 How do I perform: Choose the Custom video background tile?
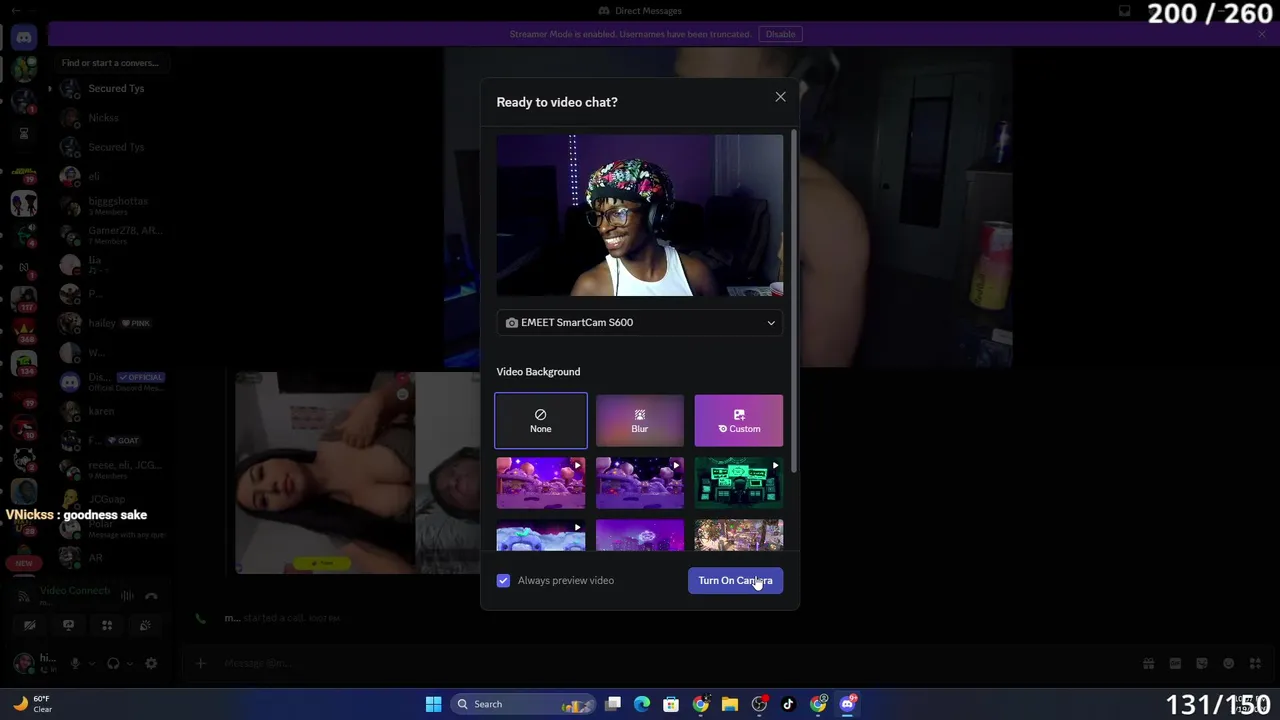[x=739, y=420]
